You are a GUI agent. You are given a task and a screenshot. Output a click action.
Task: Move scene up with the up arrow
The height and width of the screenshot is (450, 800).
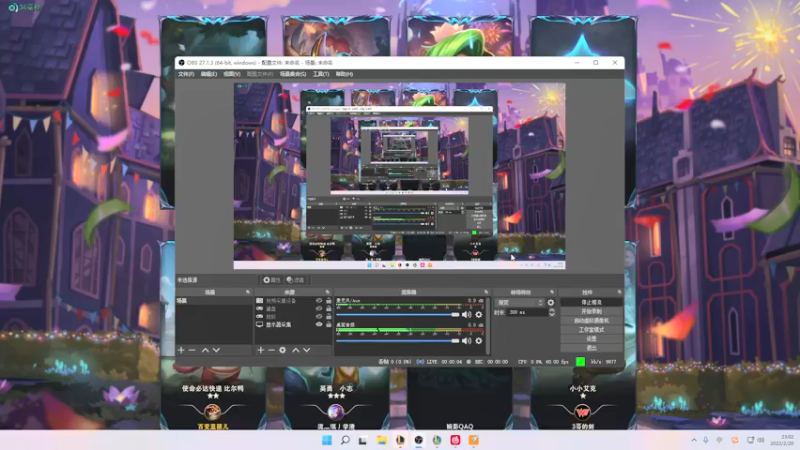pos(205,350)
